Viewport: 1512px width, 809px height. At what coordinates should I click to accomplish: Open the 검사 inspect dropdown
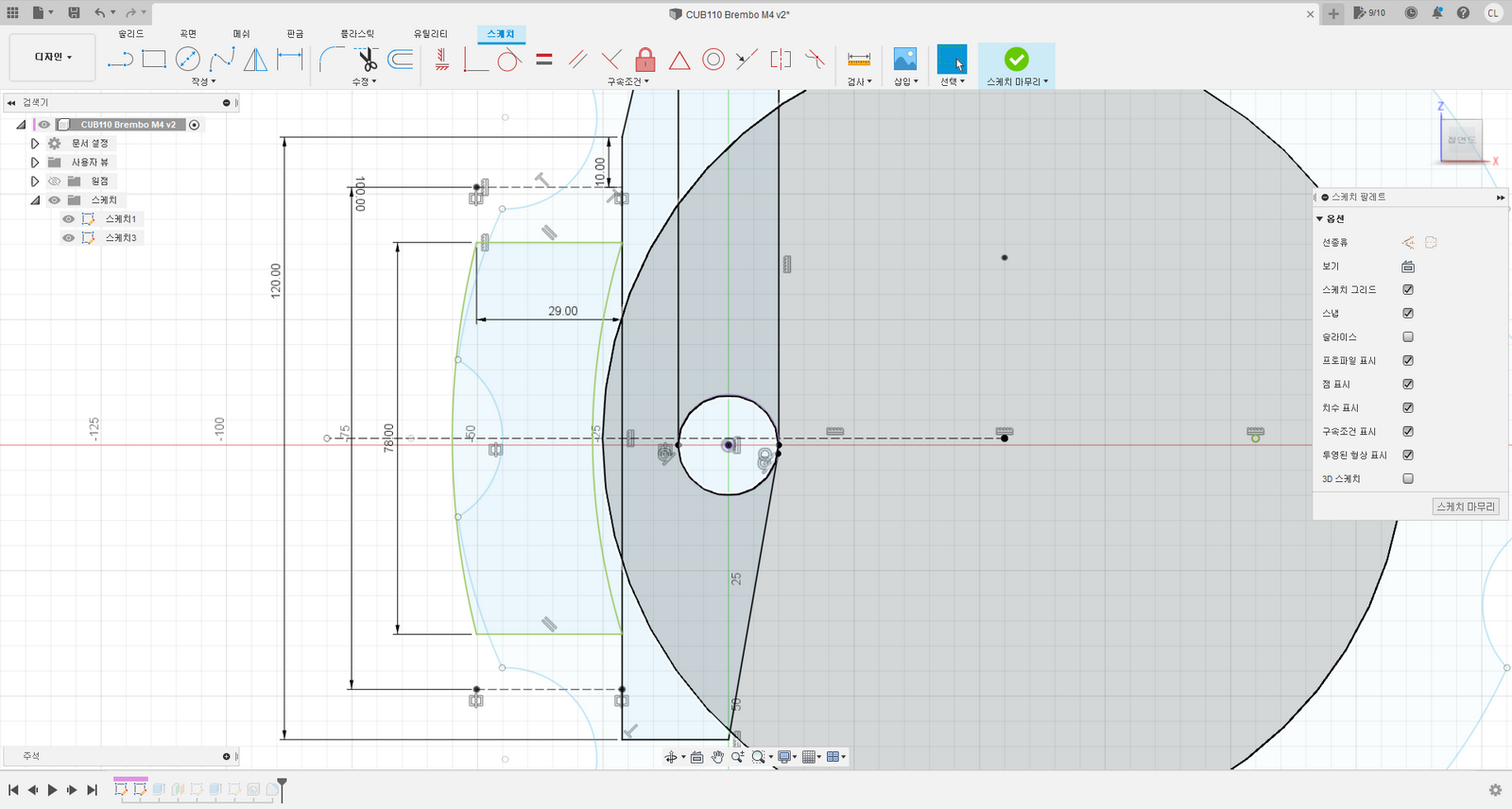(x=859, y=82)
